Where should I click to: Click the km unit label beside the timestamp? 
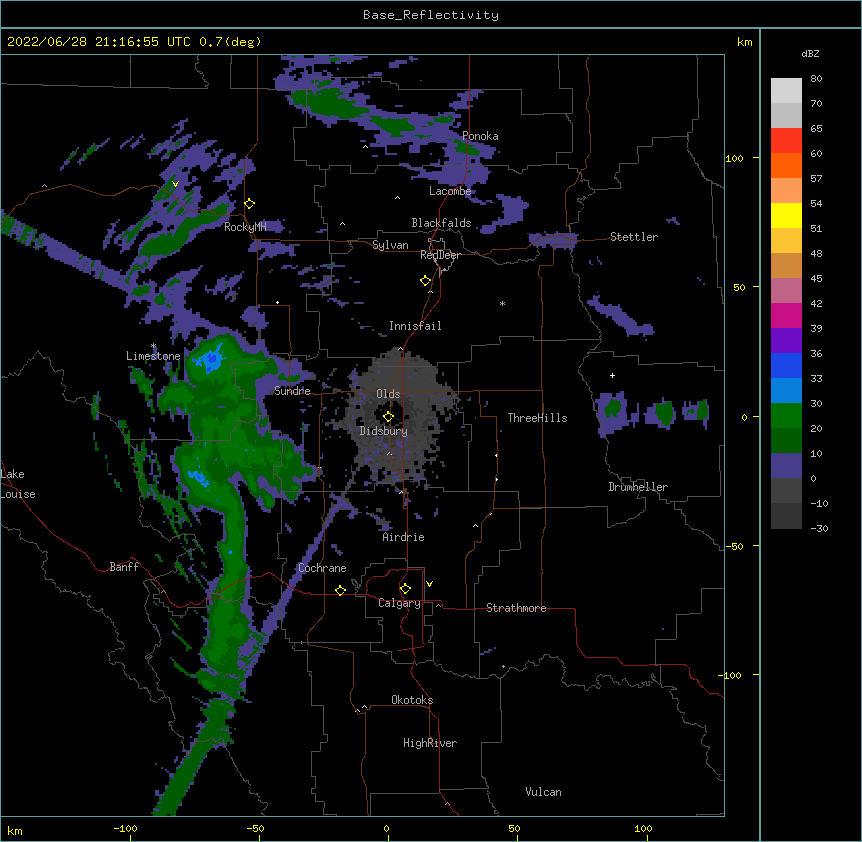coord(744,42)
